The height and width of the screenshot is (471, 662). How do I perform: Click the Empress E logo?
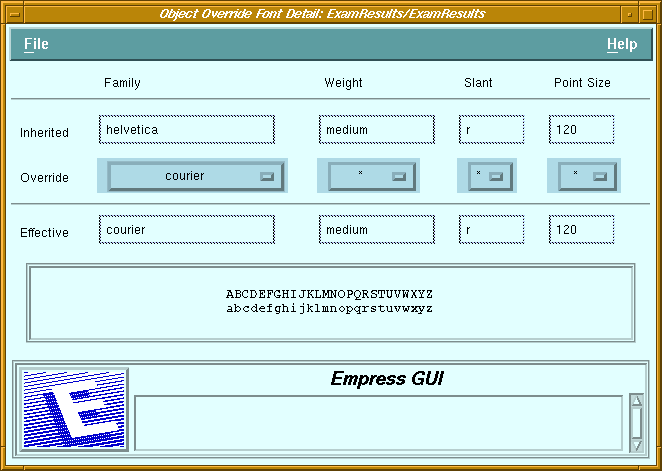point(74,409)
